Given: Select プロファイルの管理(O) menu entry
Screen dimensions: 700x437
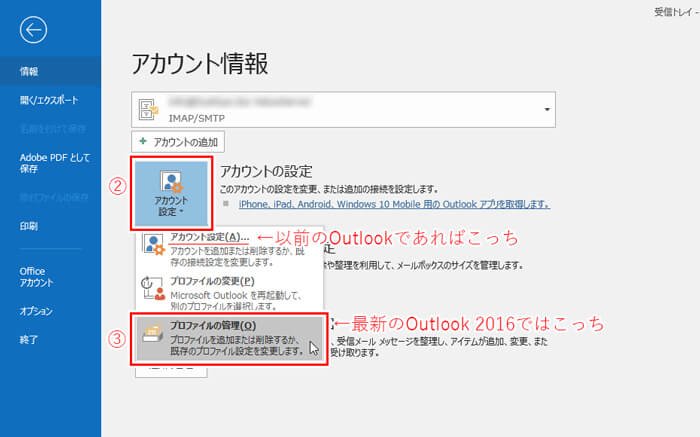Looking at the screenshot, I should click(x=229, y=338).
